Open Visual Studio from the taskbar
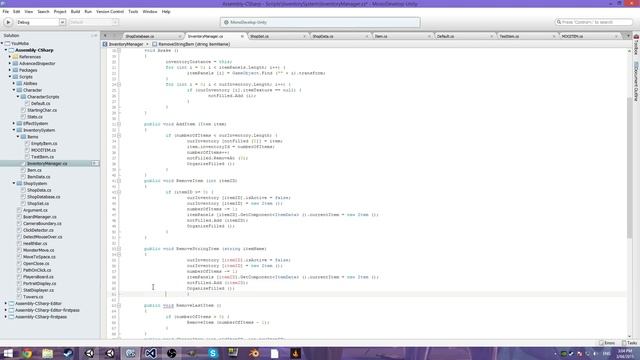 (151, 353)
